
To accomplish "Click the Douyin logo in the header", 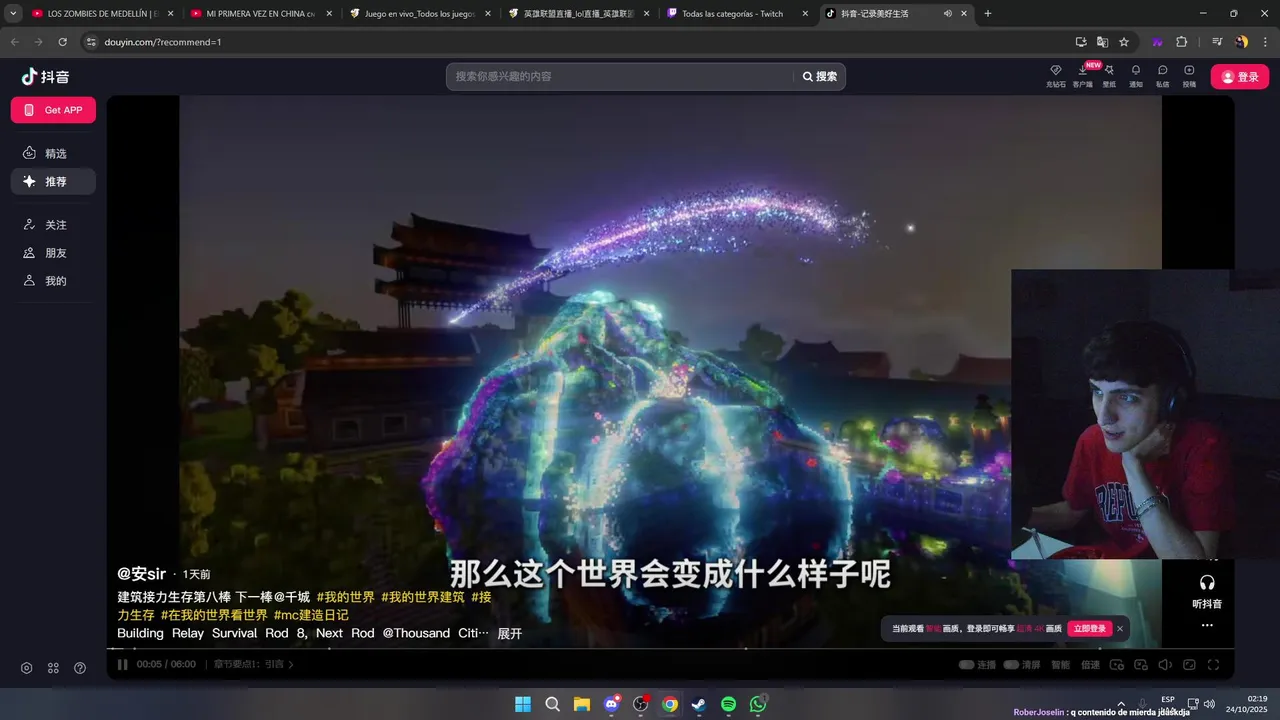I will pos(45,77).
